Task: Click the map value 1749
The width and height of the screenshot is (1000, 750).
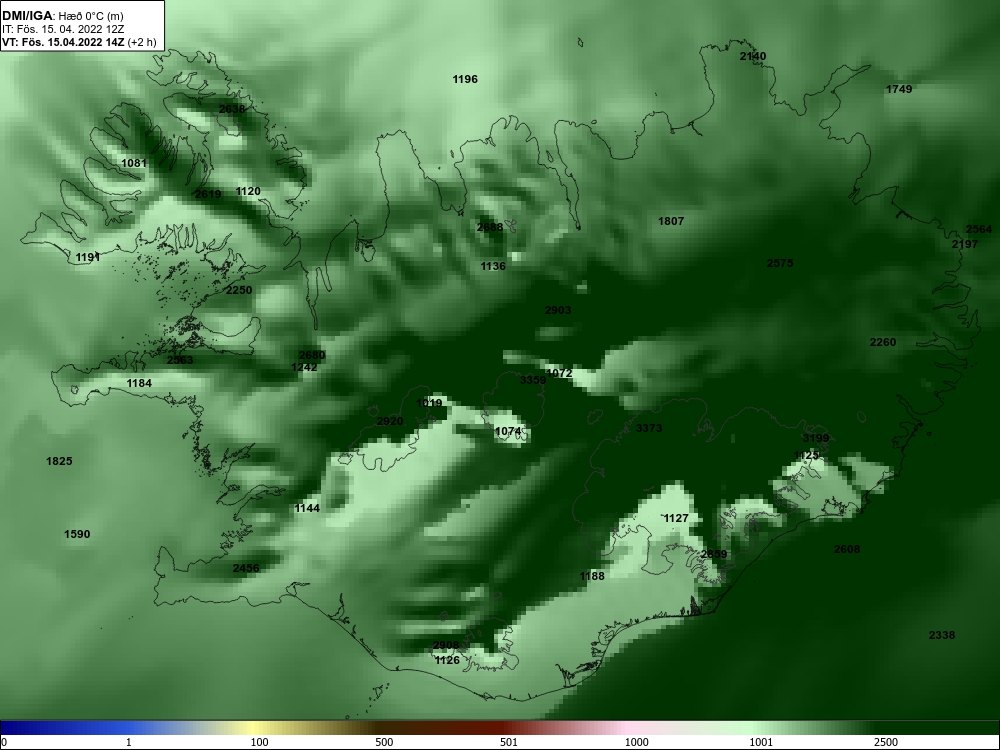Action: (899, 89)
